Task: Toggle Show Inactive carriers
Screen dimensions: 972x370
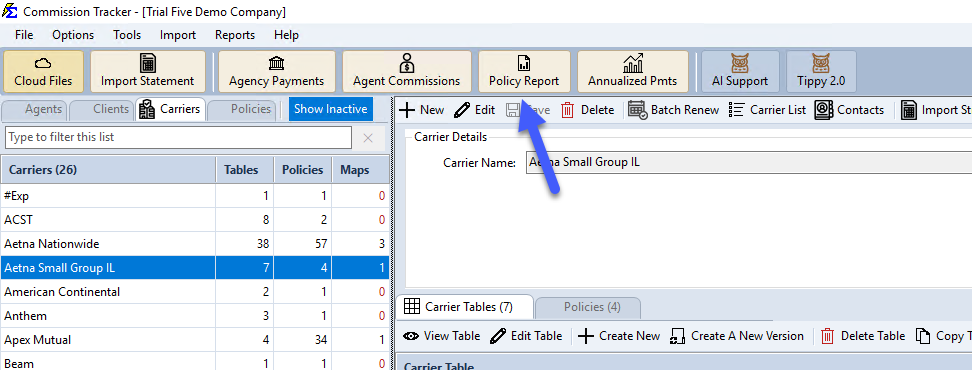Action: (330, 110)
